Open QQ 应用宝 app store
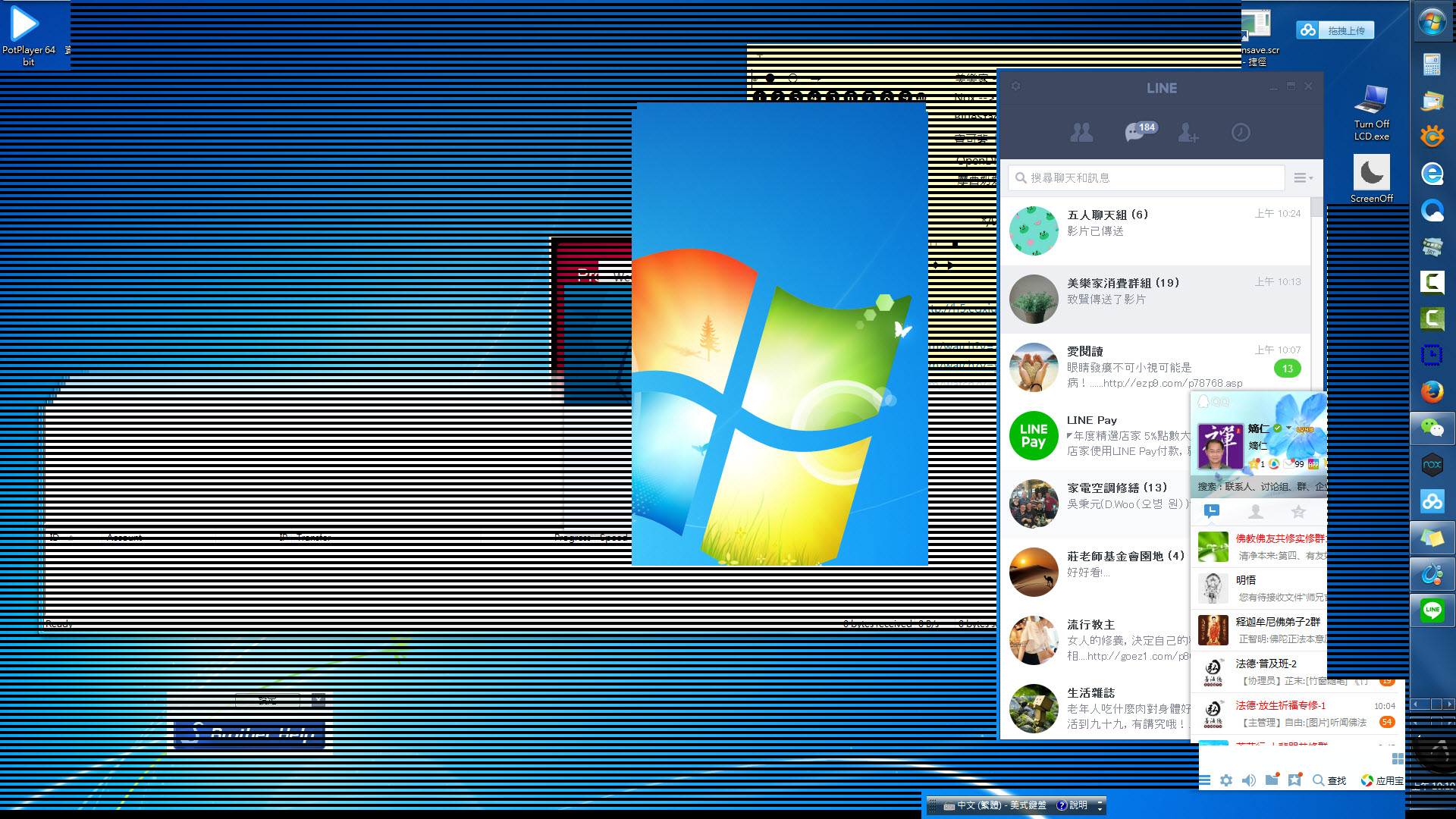This screenshot has width=1456, height=819. 1382,780
